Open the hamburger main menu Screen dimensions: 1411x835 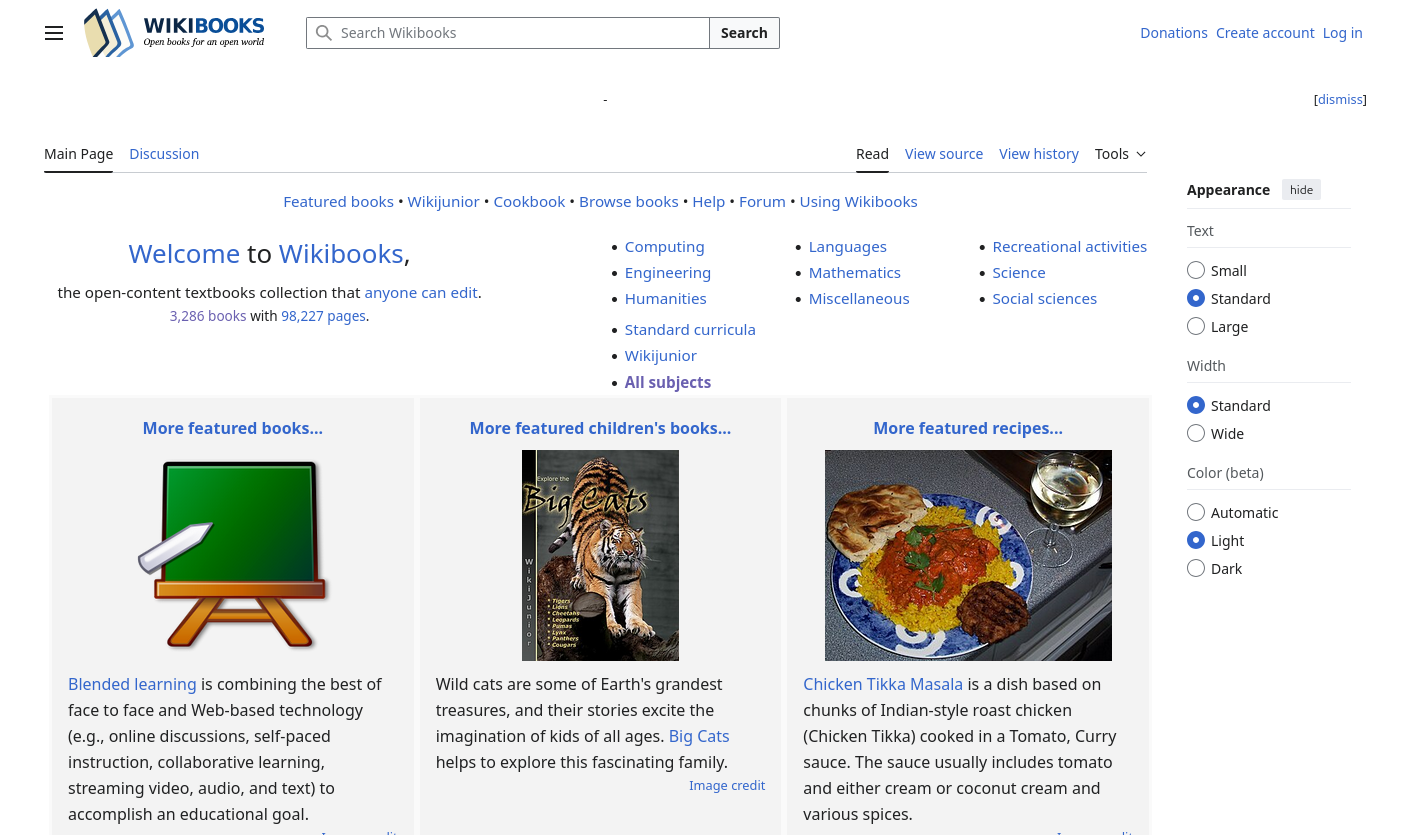[54, 33]
